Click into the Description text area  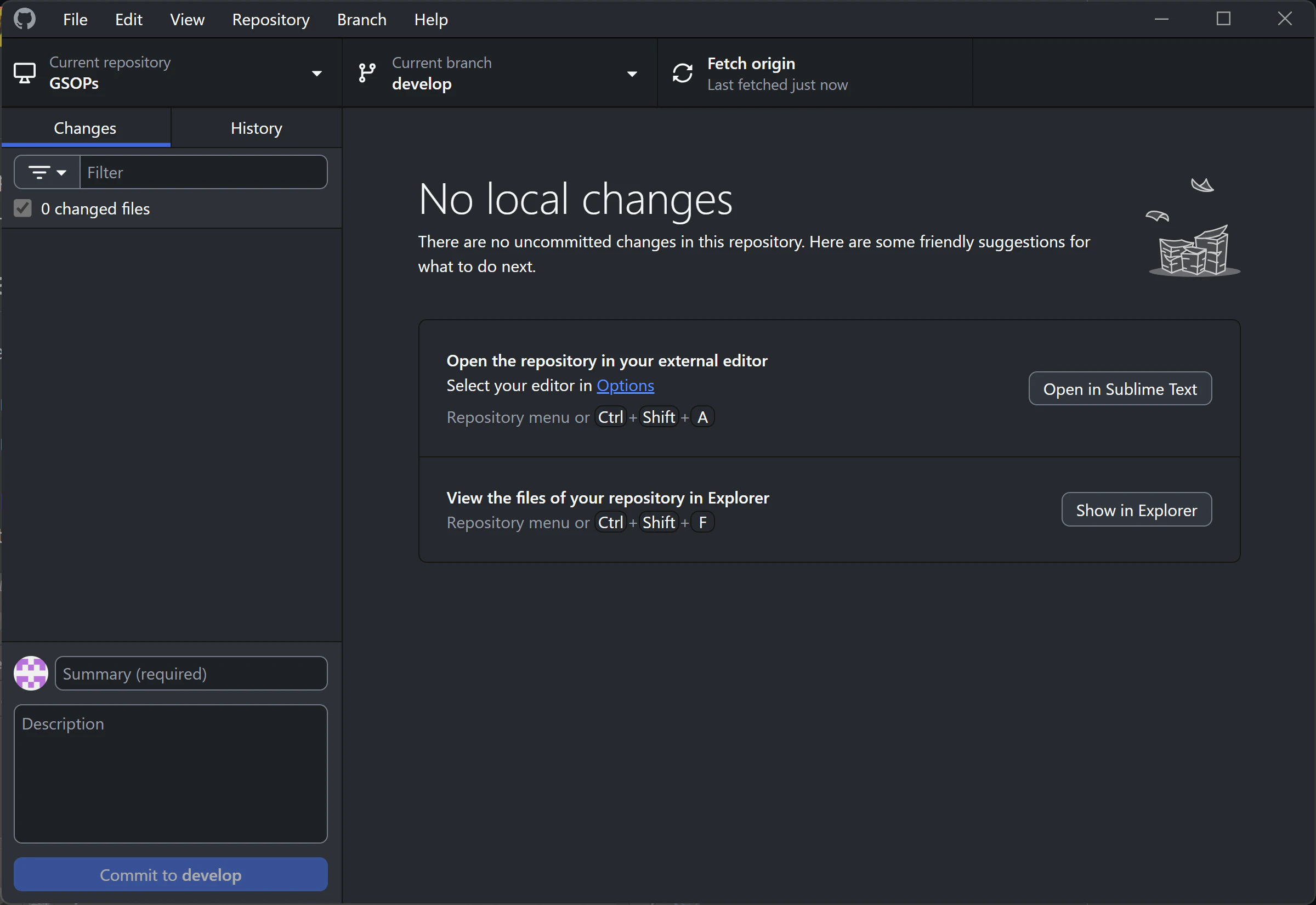point(171,773)
